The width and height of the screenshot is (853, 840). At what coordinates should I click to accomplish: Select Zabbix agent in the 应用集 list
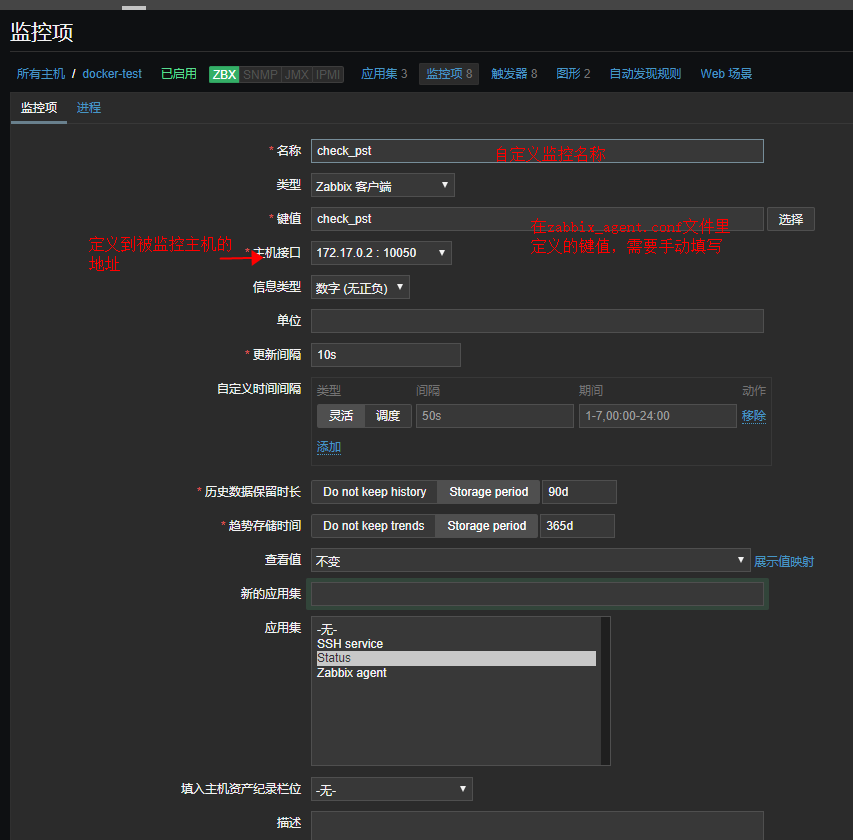coord(456,673)
